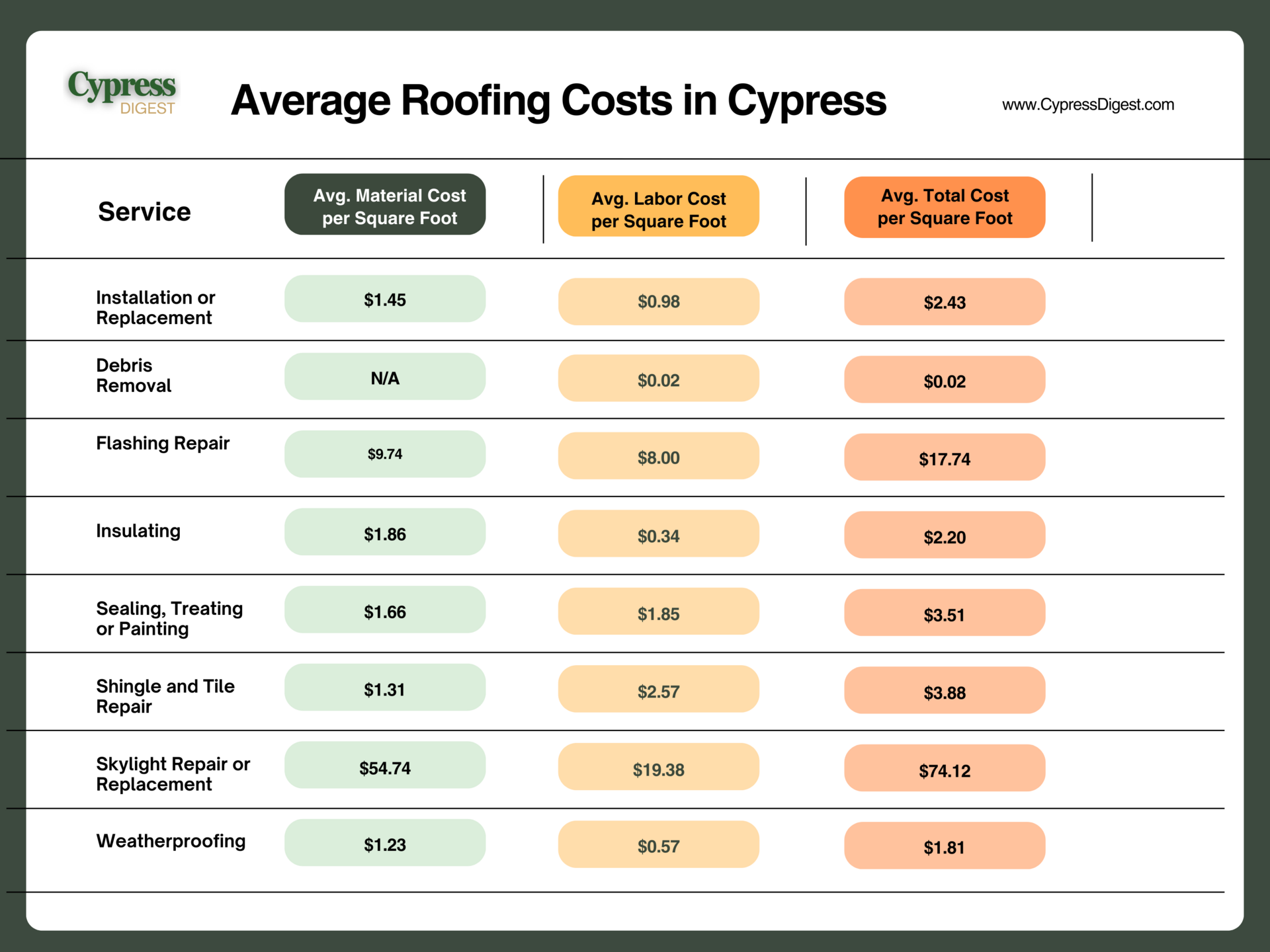1270x952 pixels.
Task: Select the Insulating row label
Action: [138, 531]
